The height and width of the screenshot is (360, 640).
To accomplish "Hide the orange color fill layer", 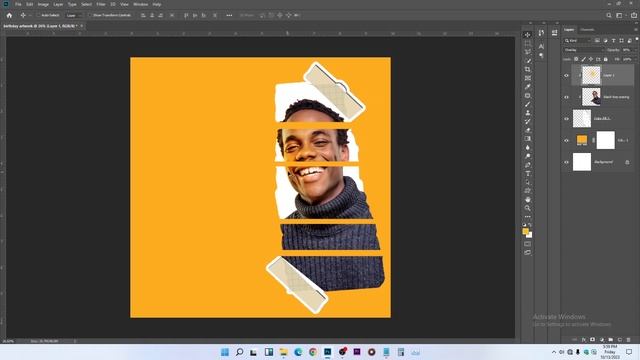I will click(566, 140).
